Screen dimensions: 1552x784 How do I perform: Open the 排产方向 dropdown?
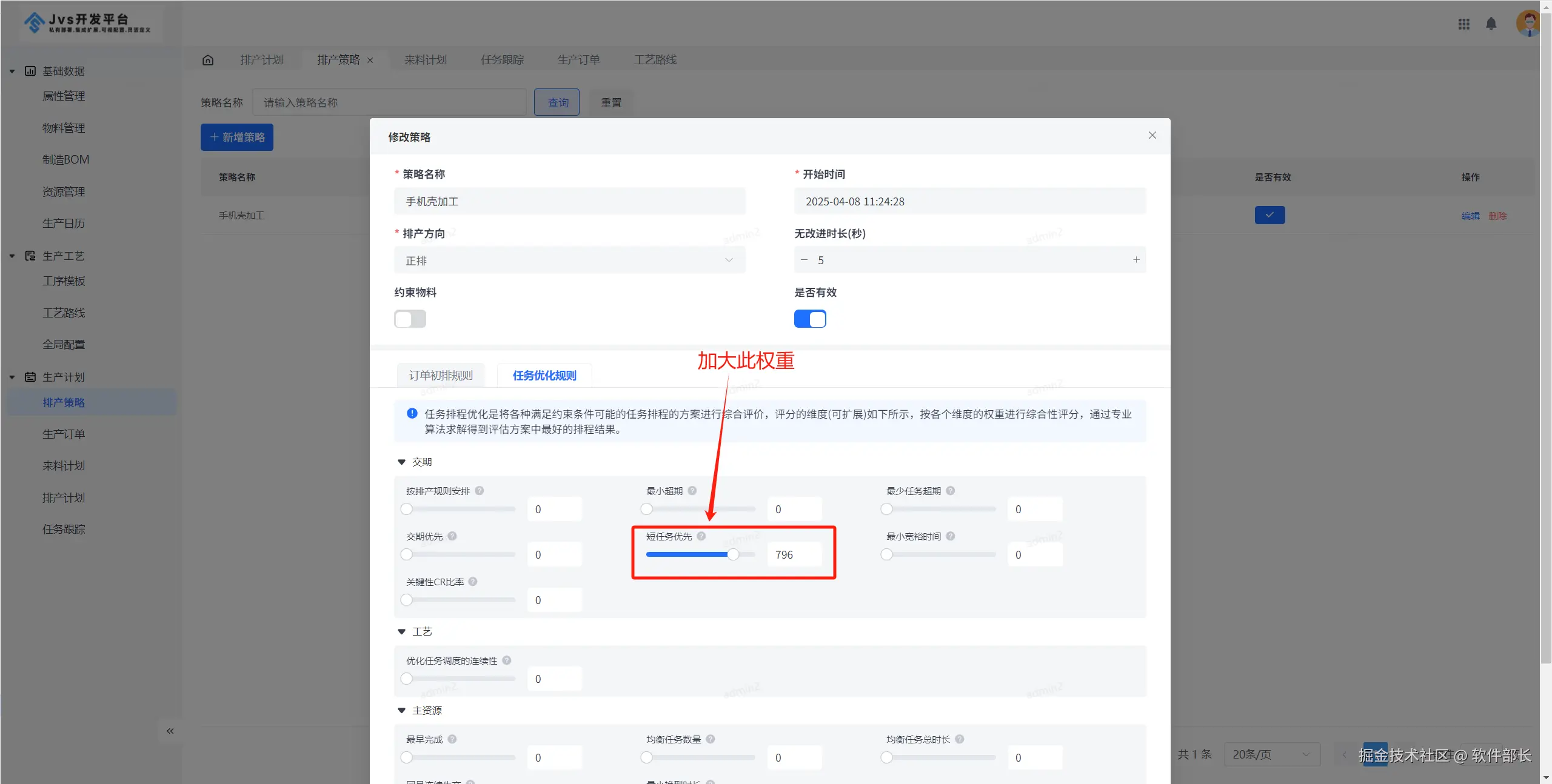pyautogui.click(x=569, y=261)
